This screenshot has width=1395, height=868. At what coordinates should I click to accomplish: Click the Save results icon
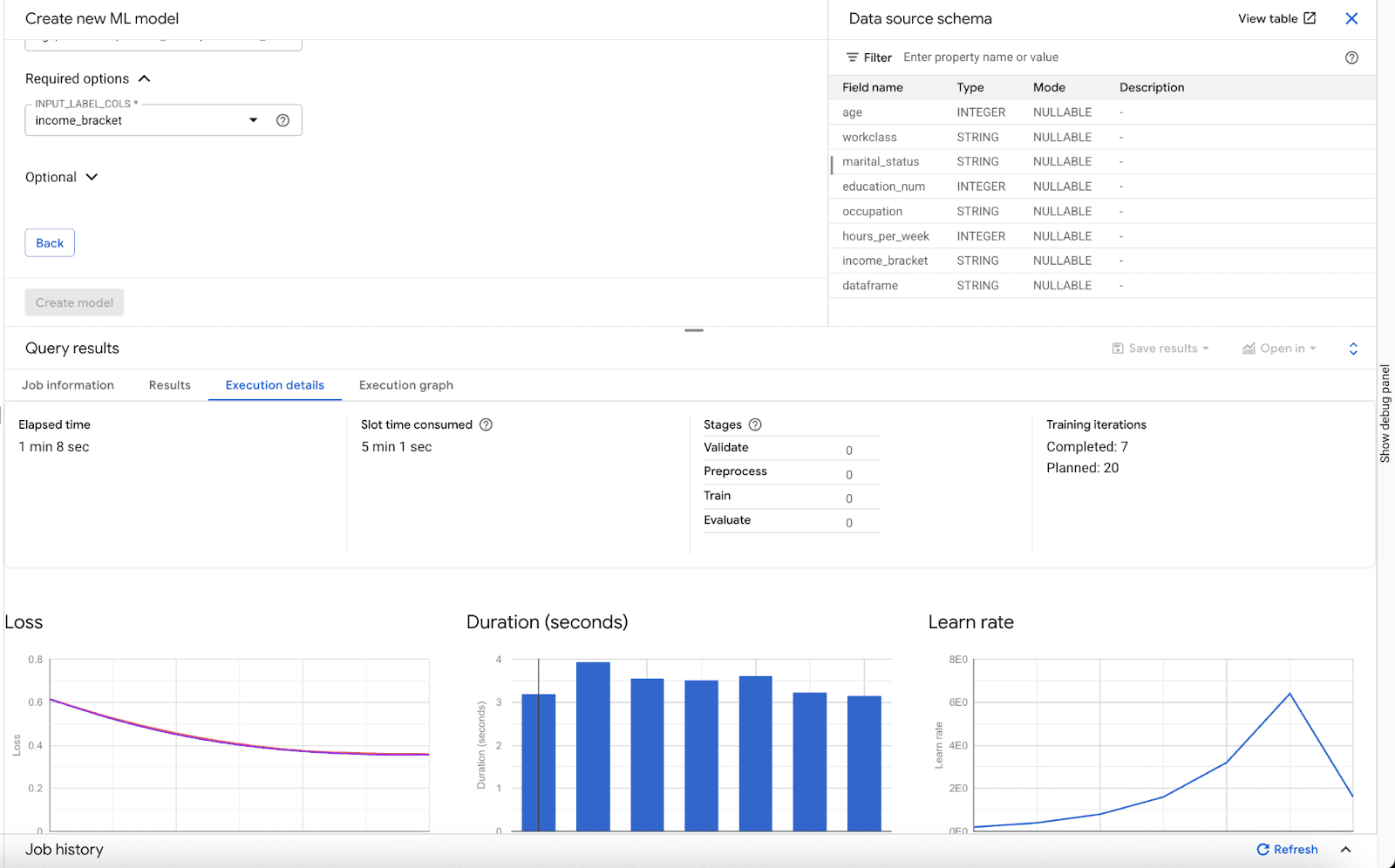click(1119, 348)
